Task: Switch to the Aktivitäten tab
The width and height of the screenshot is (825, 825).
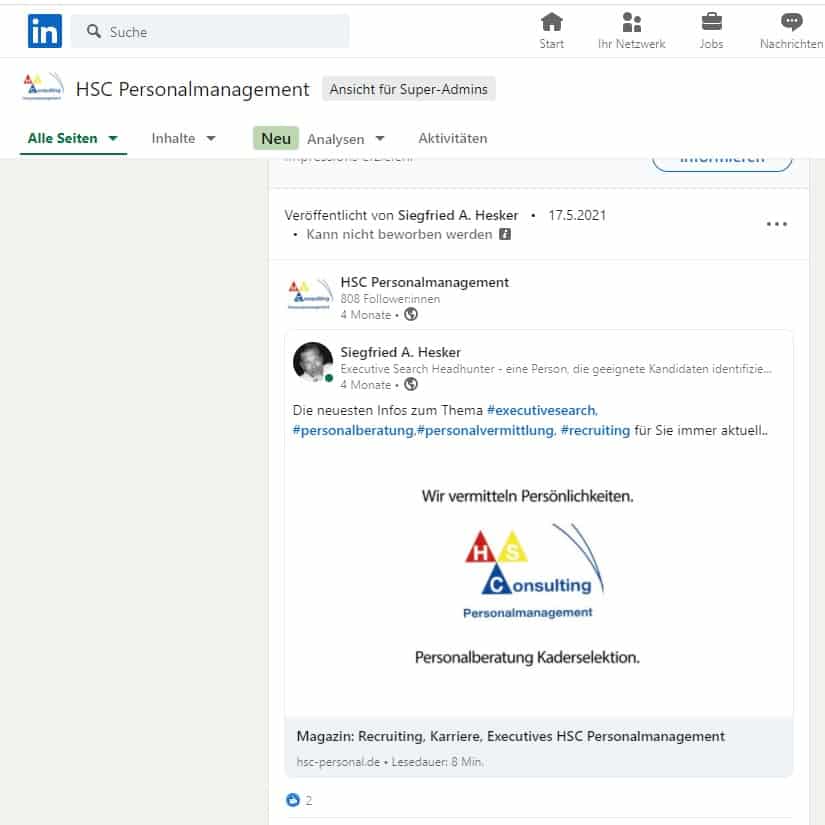Action: [452, 138]
